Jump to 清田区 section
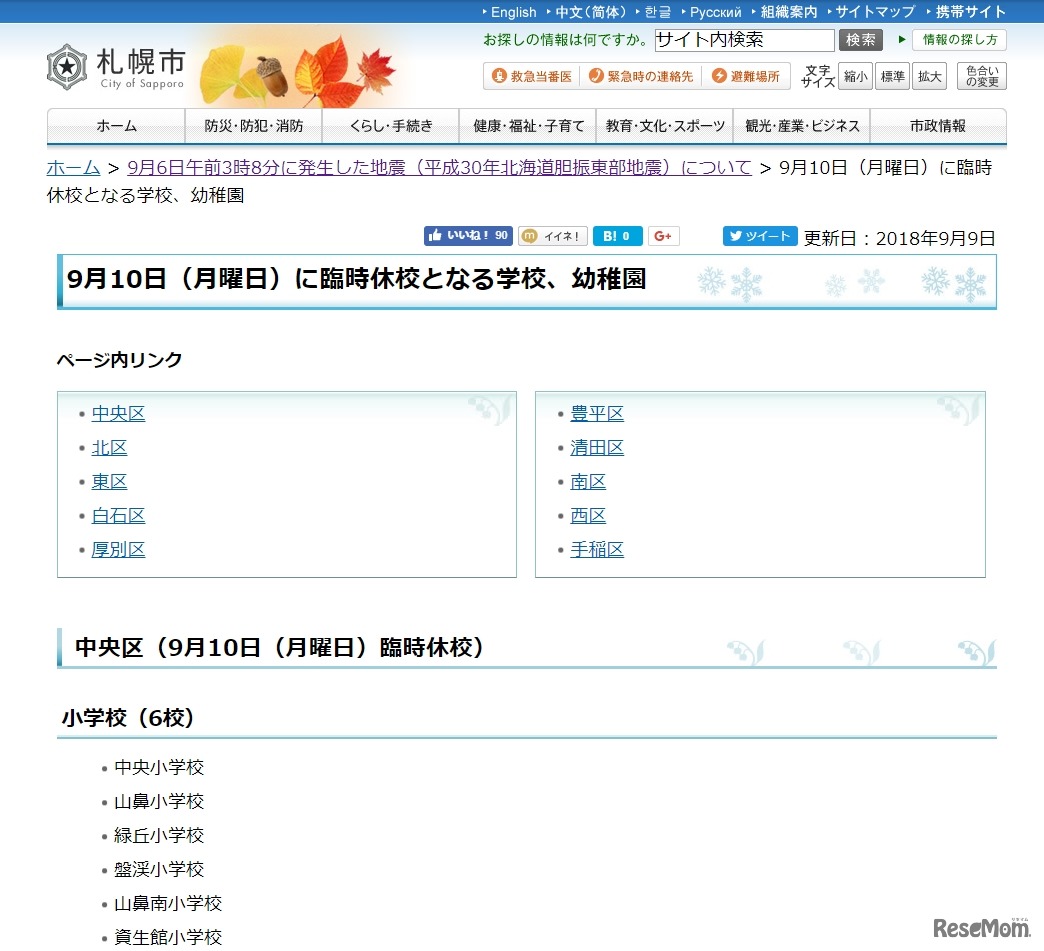This screenshot has height=951, width=1044. click(597, 448)
